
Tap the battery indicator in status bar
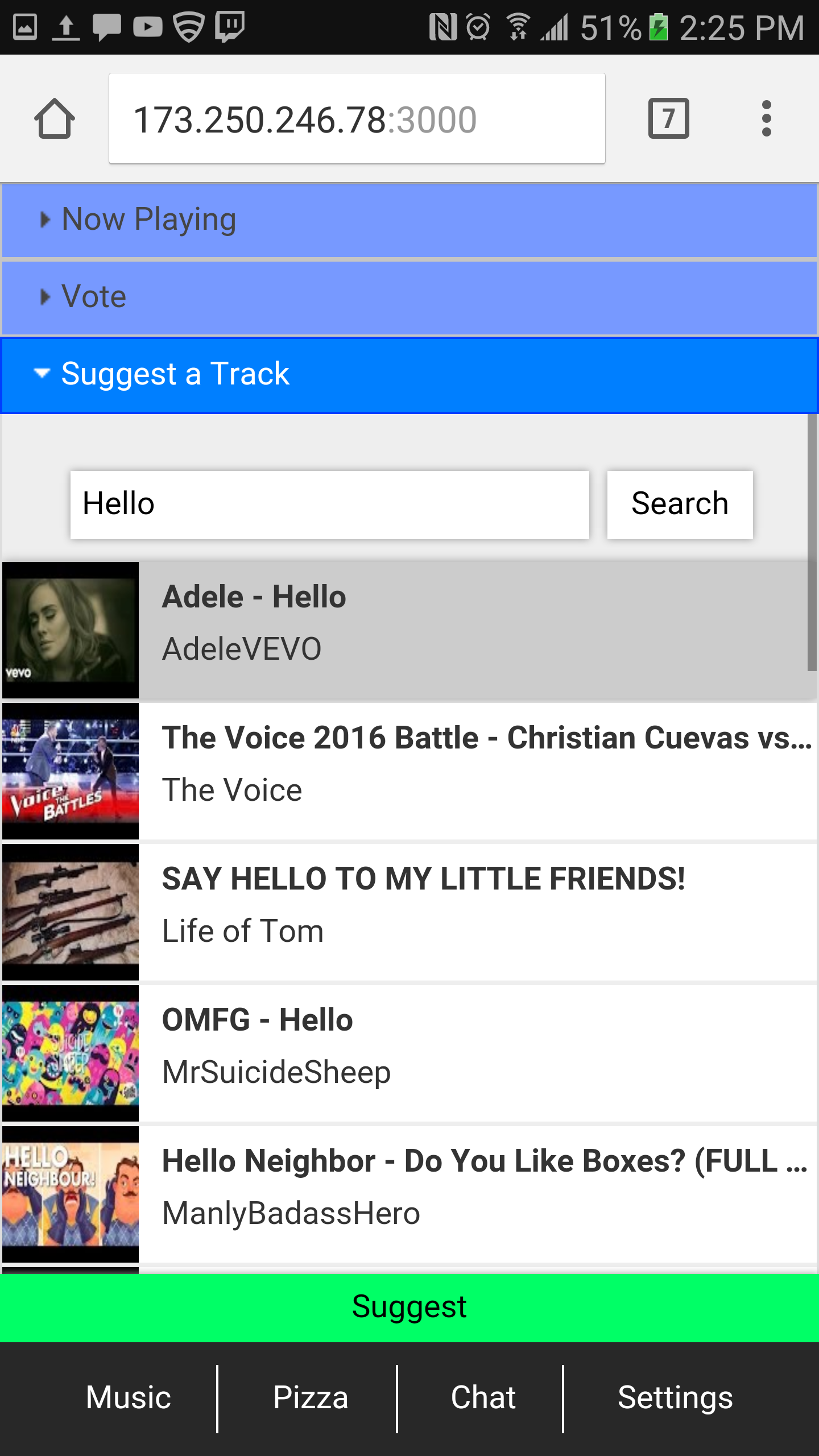click(659, 27)
